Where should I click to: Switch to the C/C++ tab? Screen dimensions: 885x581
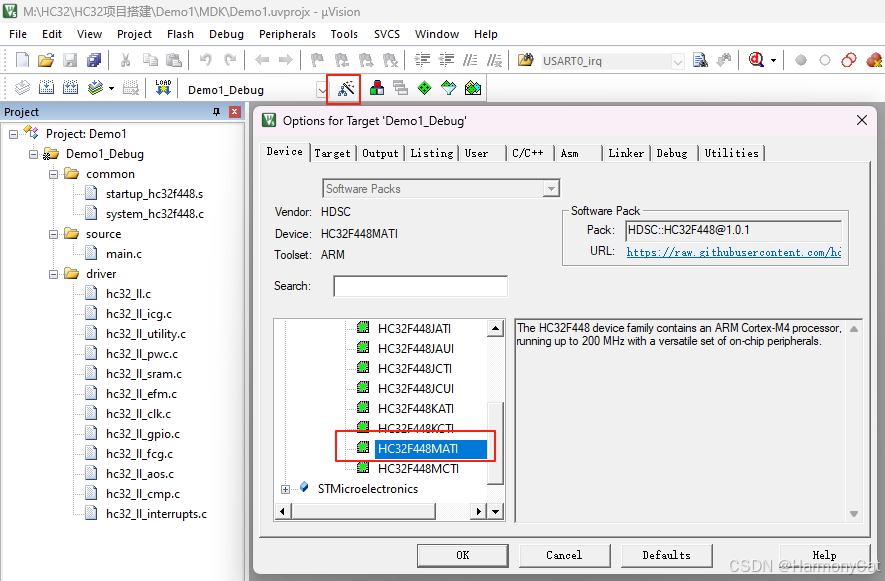coord(528,153)
